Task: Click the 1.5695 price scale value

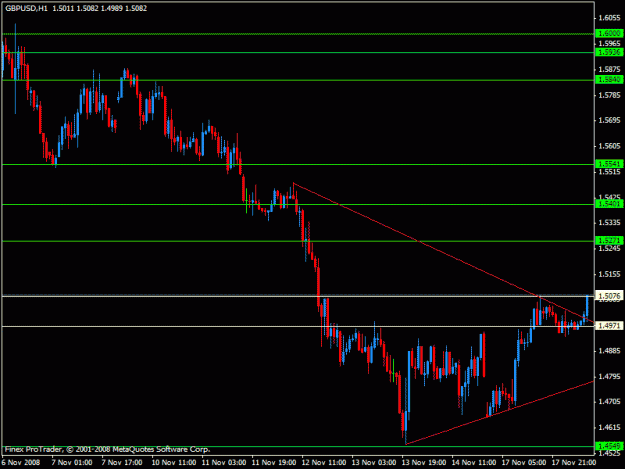Action: (x=609, y=120)
